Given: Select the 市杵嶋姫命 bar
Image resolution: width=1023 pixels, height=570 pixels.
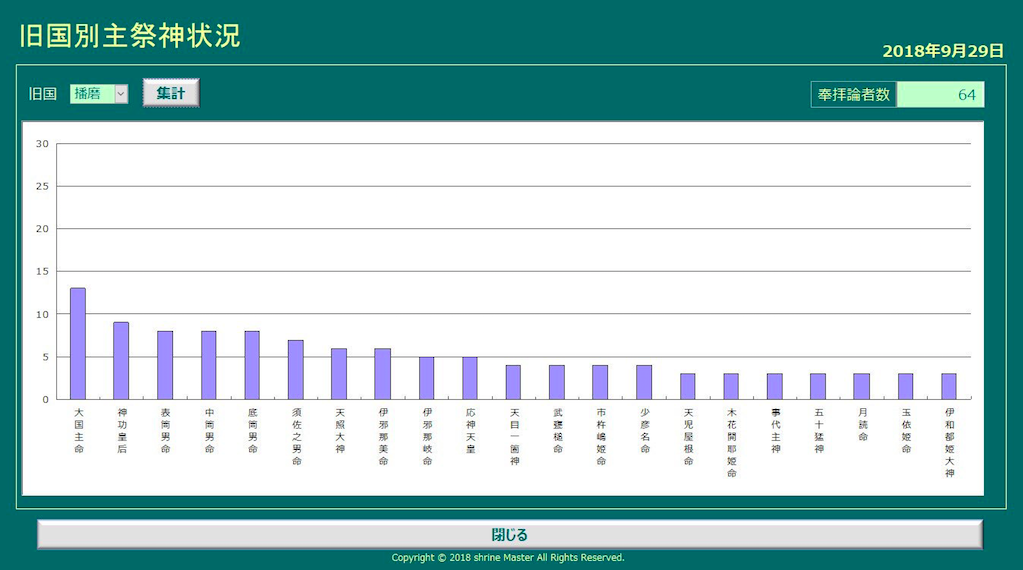Looking at the screenshot, I should click(600, 382).
